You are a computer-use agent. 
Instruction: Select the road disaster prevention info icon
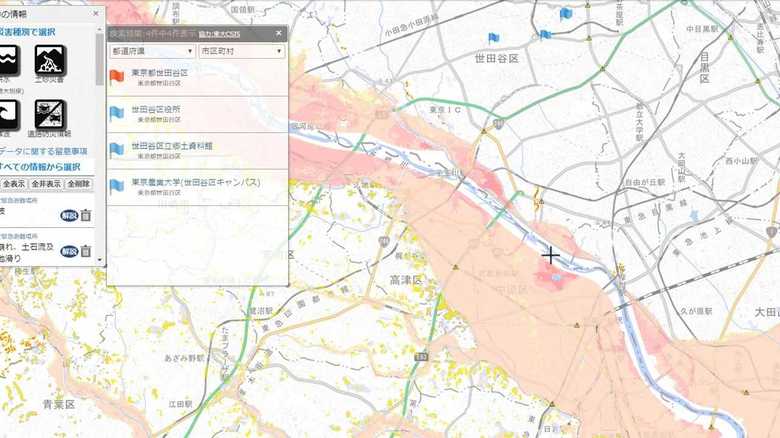[x=50, y=114]
